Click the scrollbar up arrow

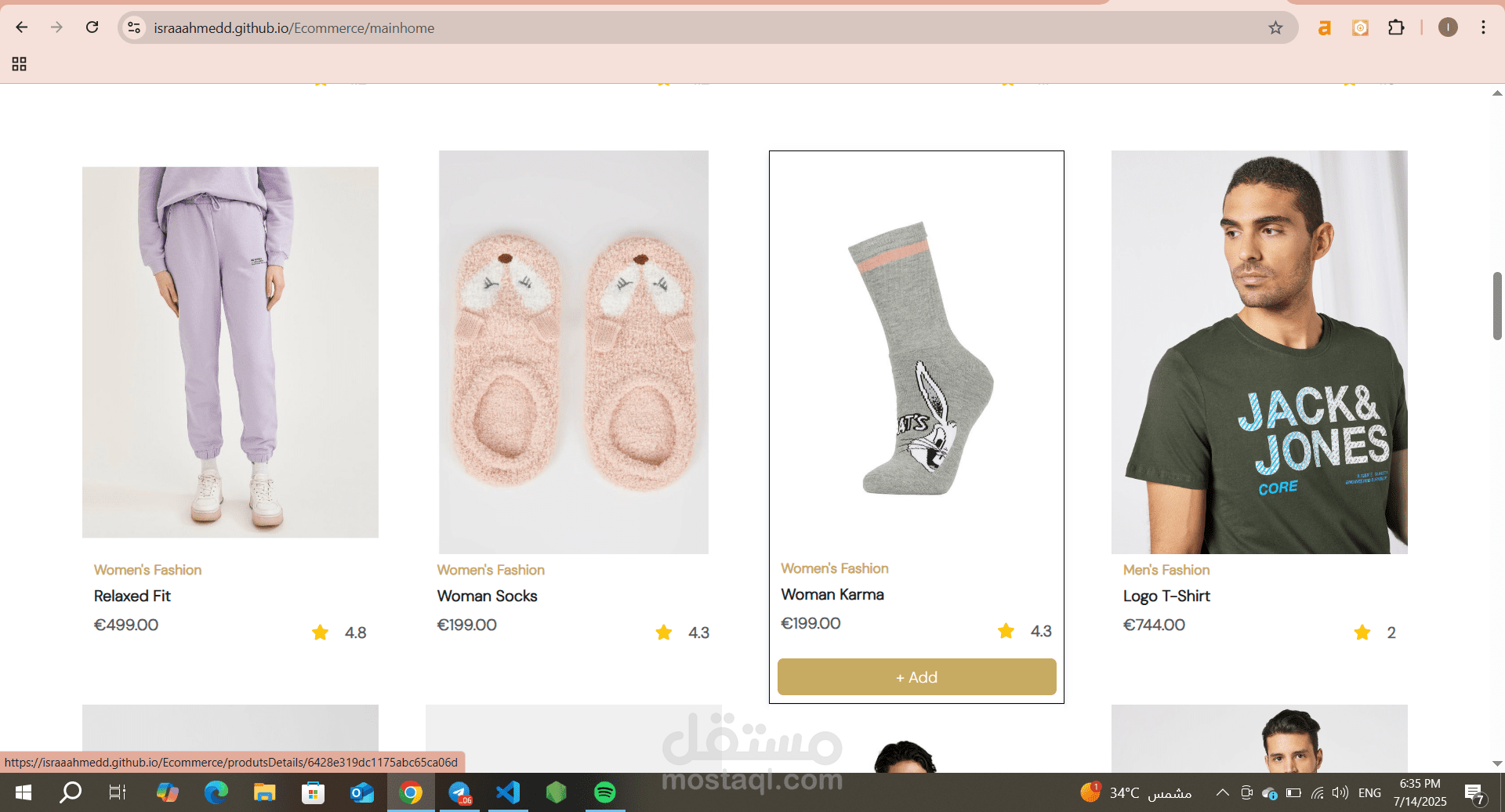(x=1497, y=93)
